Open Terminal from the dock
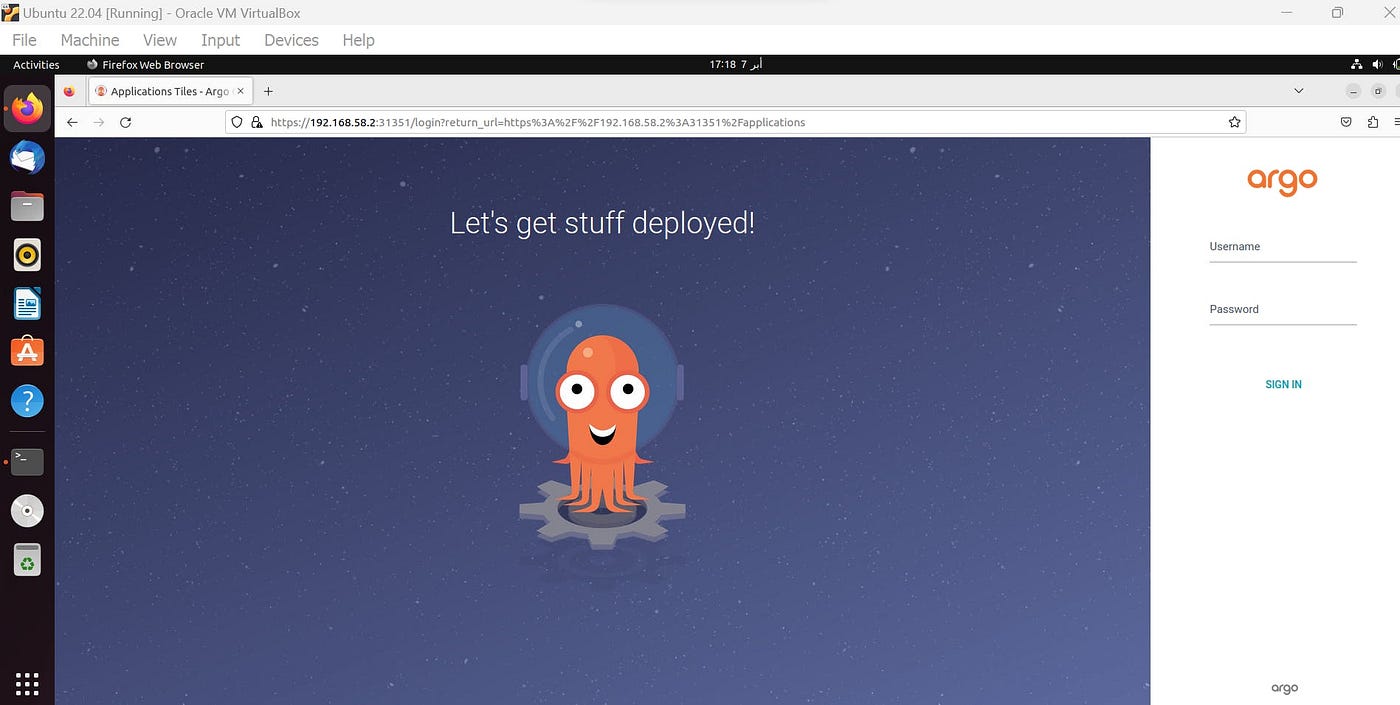 pos(27,461)
